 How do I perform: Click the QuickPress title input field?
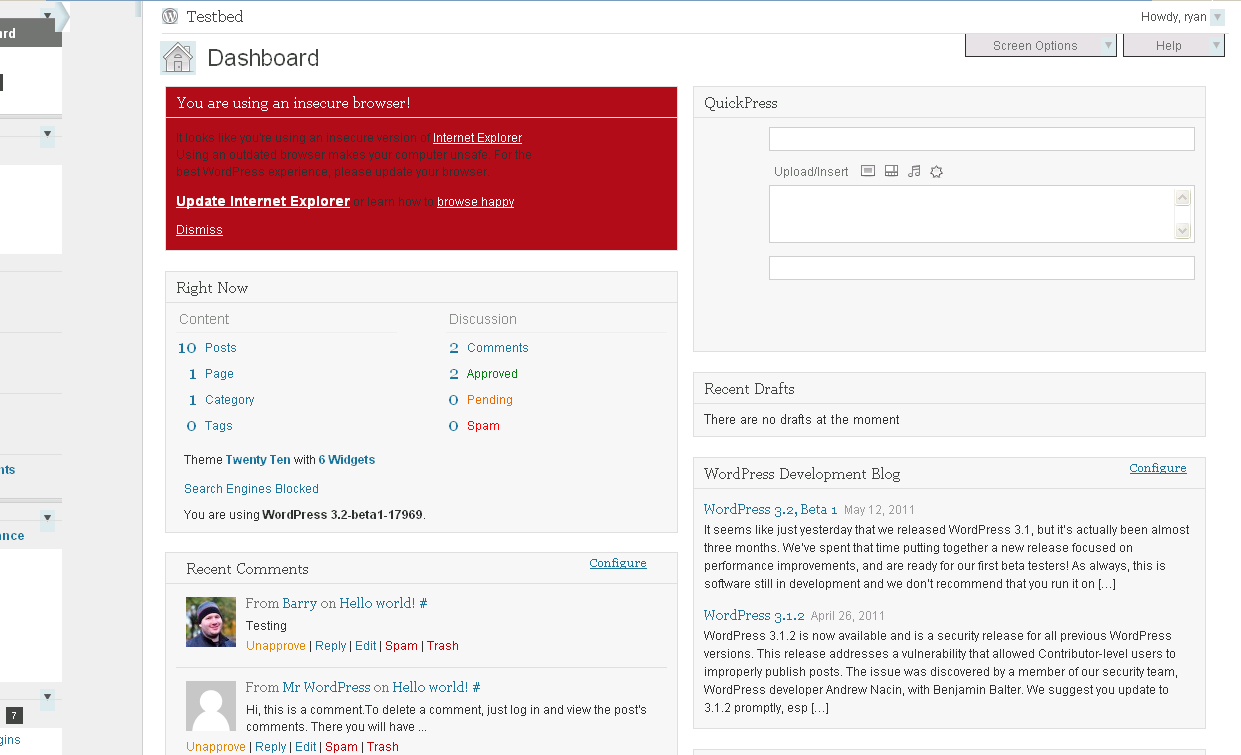pos(981,139)
